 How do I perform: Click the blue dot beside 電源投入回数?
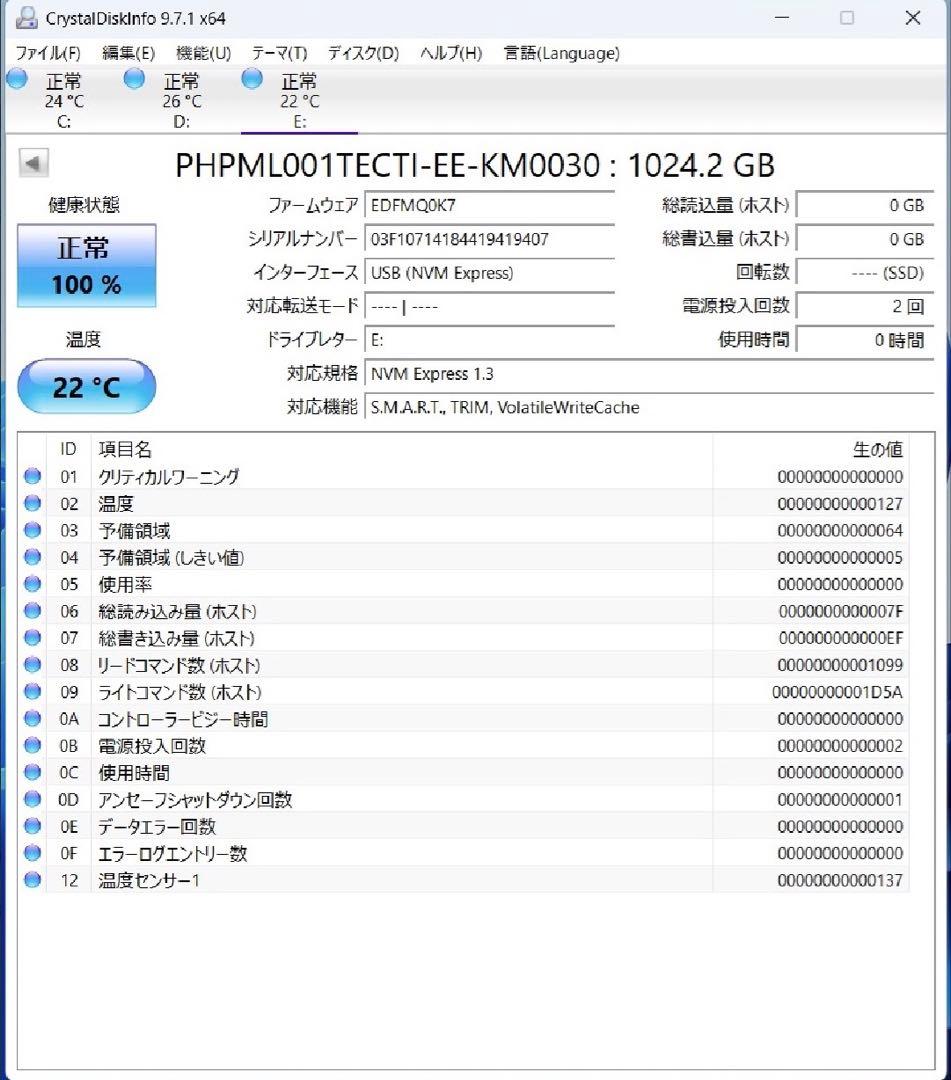point(33,745)
